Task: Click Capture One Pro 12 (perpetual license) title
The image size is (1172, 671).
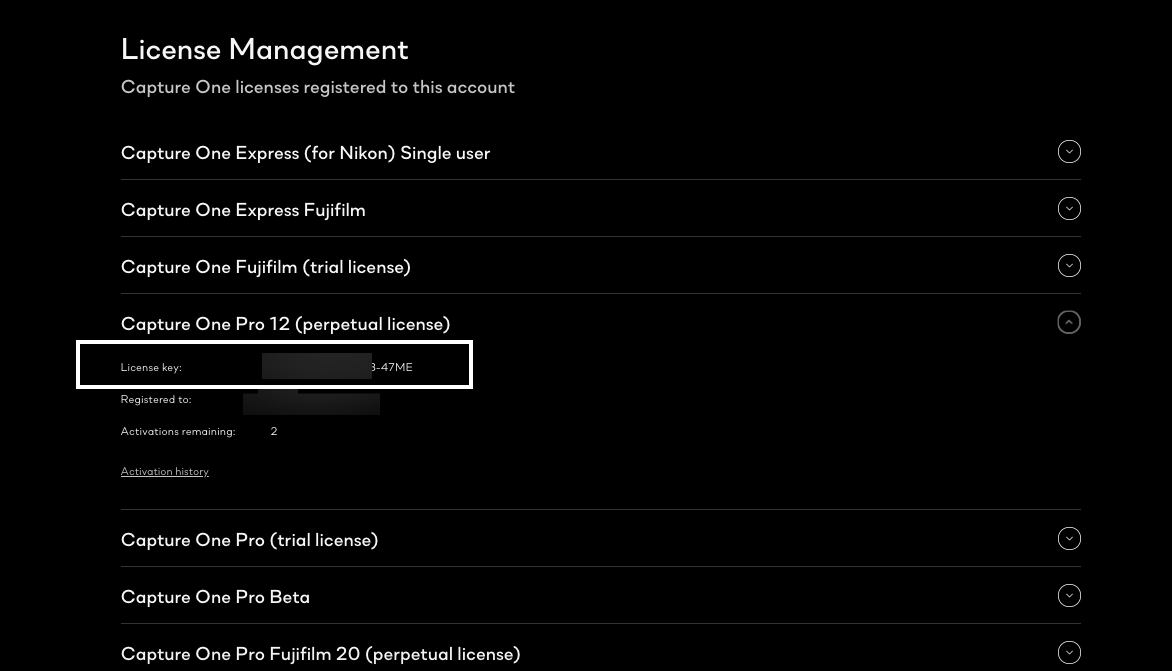Action: point(285,324)
